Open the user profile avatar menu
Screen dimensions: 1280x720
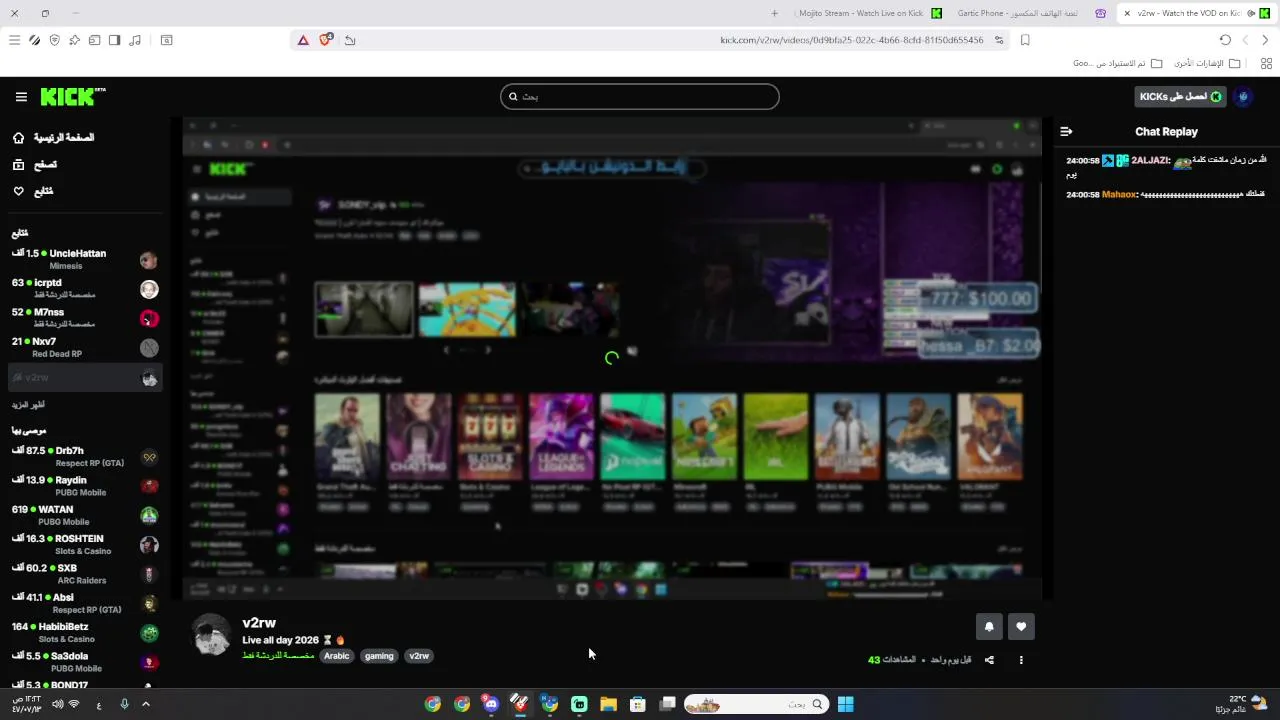pos(1244,97)
